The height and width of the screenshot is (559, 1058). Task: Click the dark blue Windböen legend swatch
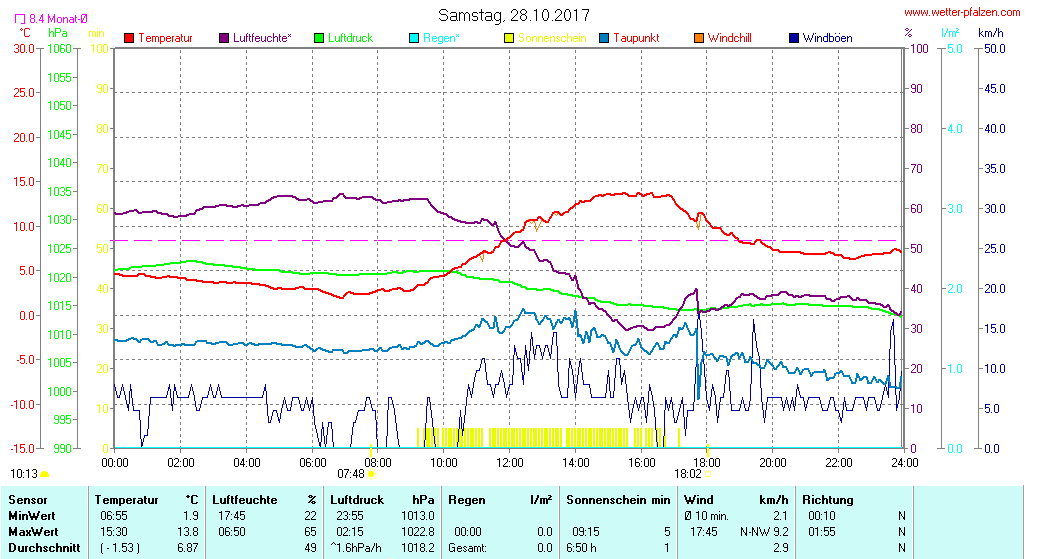pyautogui.click(x=794, y=38)
